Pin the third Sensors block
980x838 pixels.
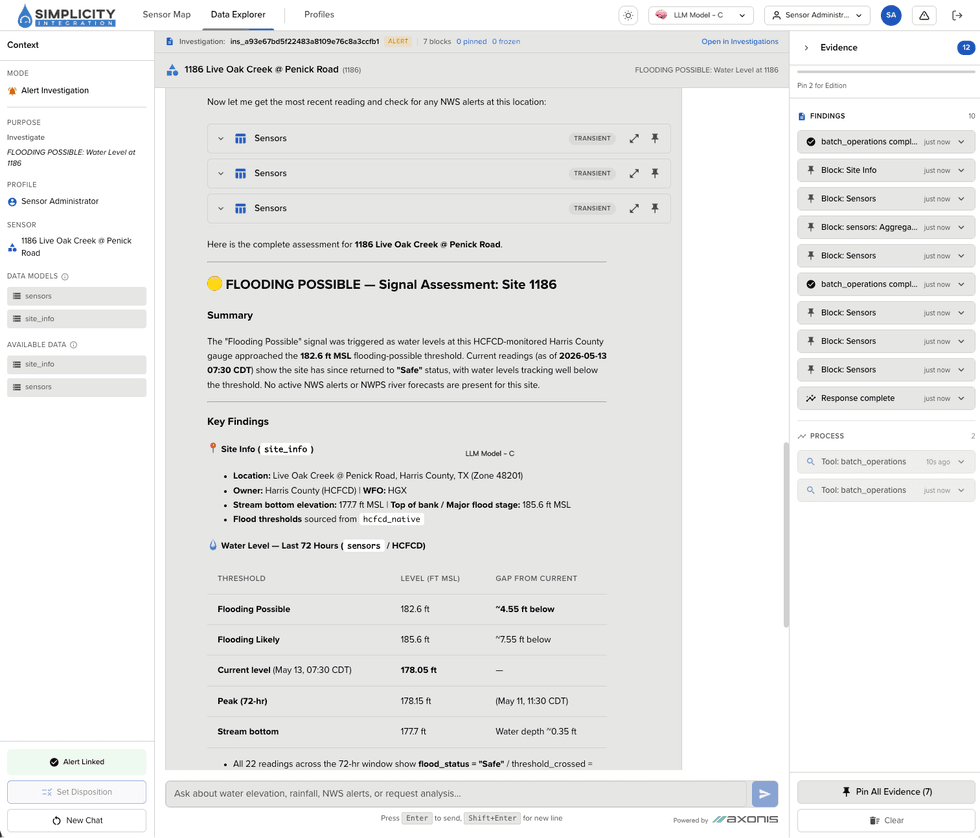655,208
